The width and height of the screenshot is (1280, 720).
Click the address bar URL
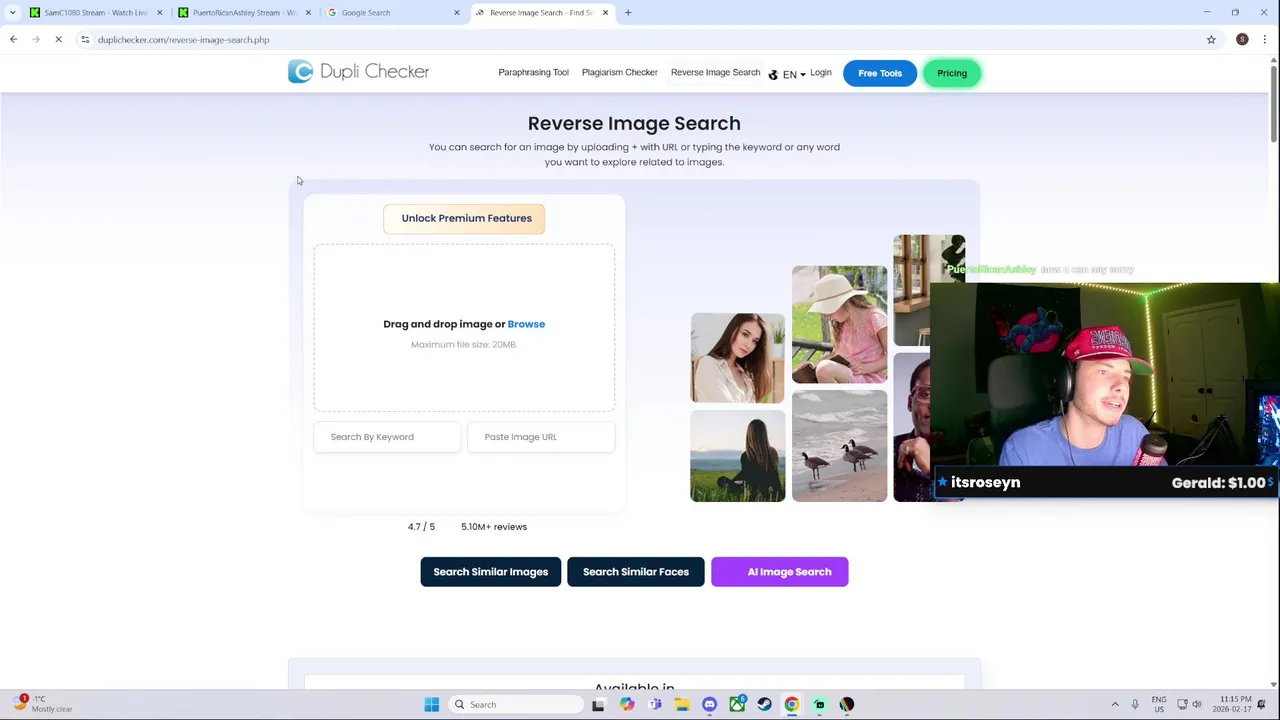point(184,40)
